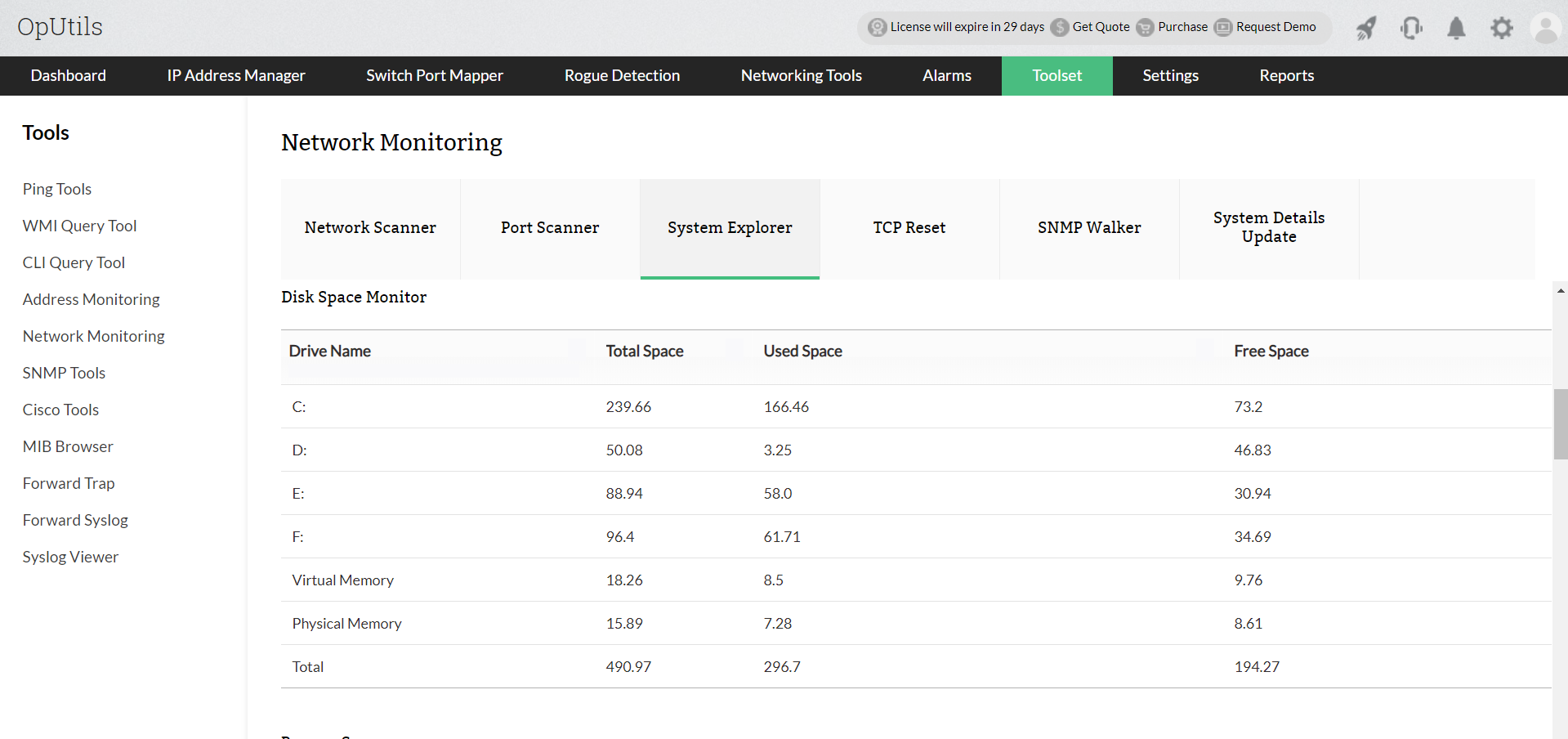
Task: Open support via the headset icon
Action: pos(1411,29)
